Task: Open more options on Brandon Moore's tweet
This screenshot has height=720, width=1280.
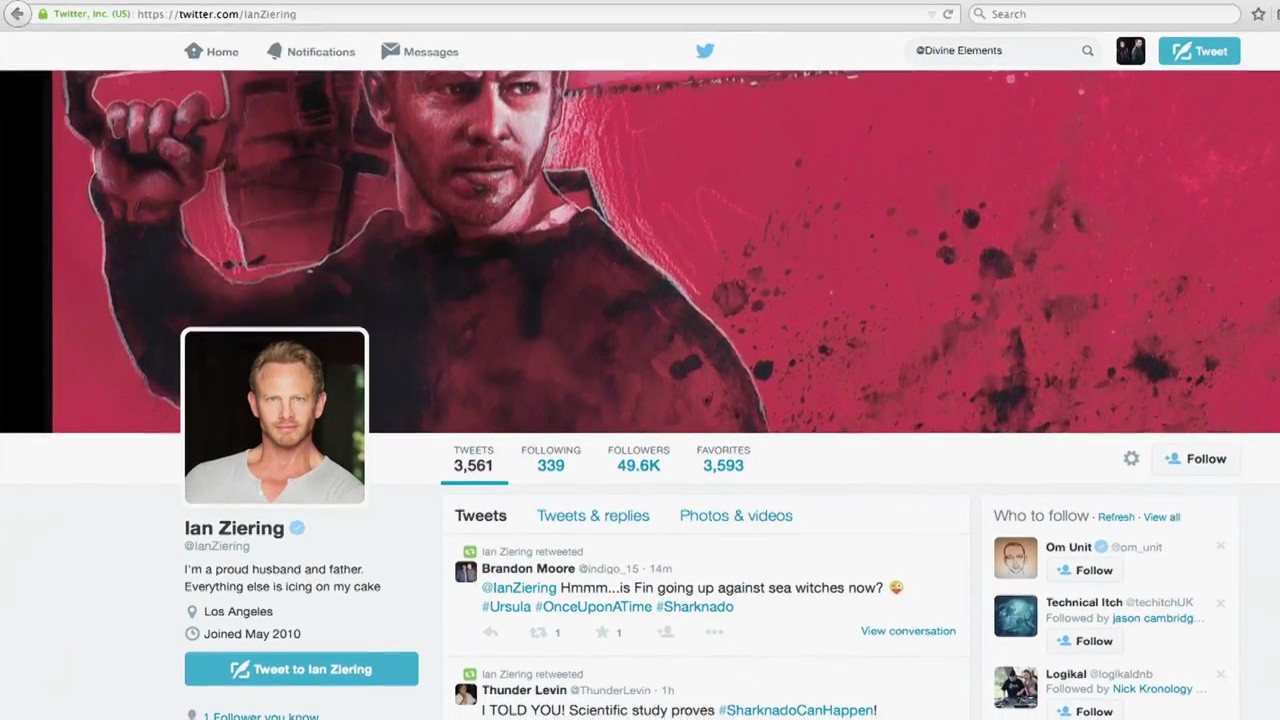Action: 714,632
